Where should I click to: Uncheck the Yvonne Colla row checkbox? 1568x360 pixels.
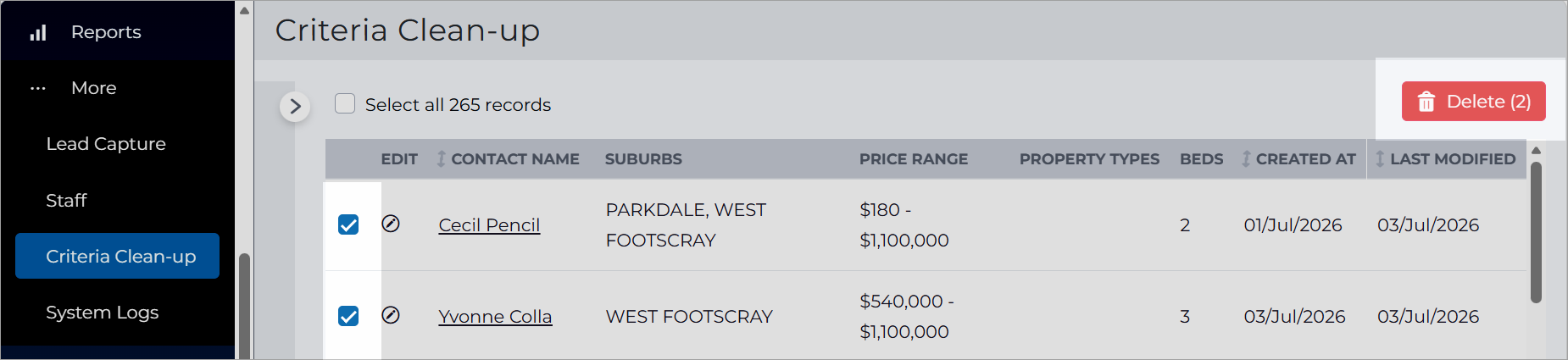pyautogui.click(x=348, y=316)
